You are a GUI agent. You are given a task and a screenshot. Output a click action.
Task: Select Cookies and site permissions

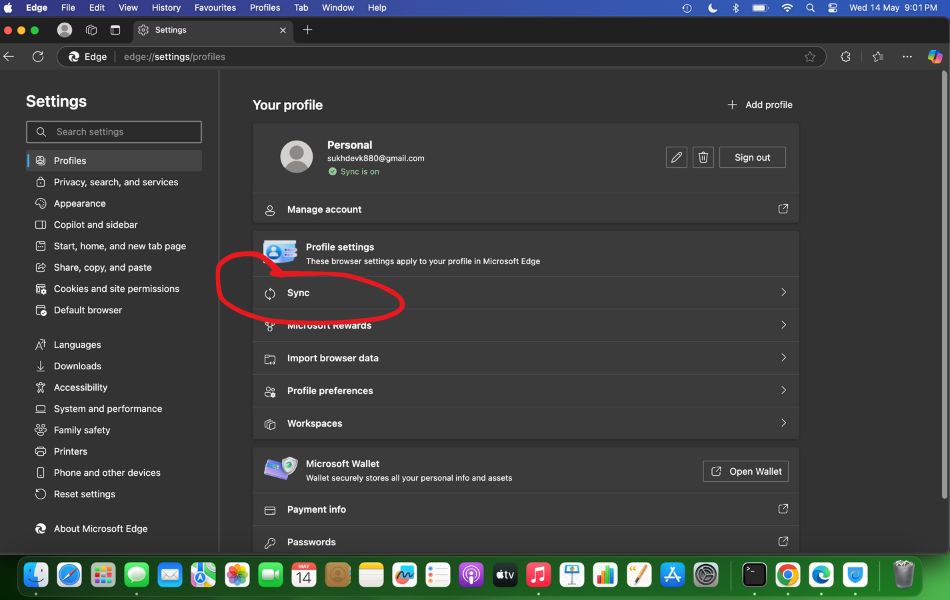(x=114, y=288)
